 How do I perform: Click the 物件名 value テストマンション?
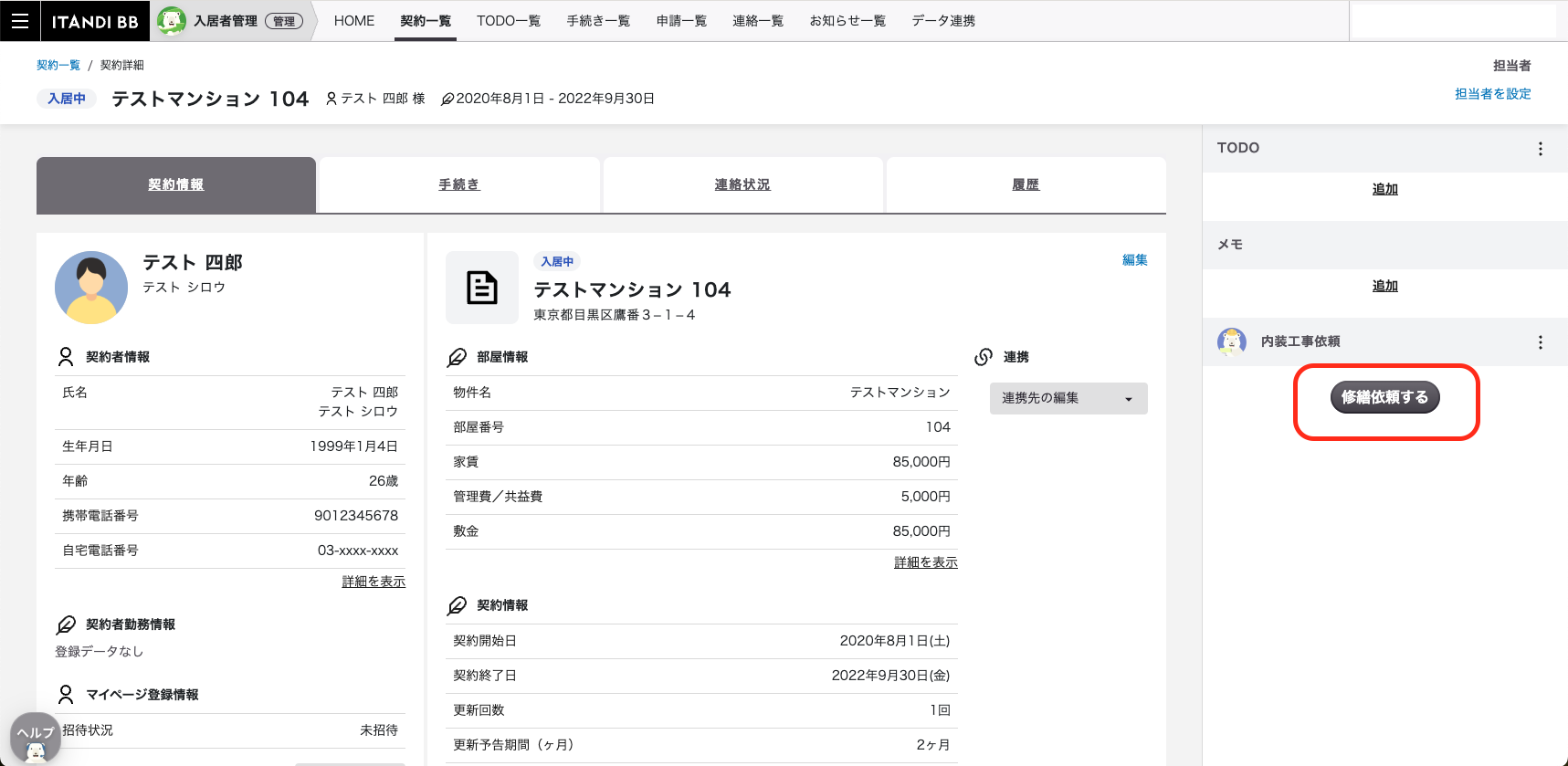pyautogui.click(x=900, y=393)
